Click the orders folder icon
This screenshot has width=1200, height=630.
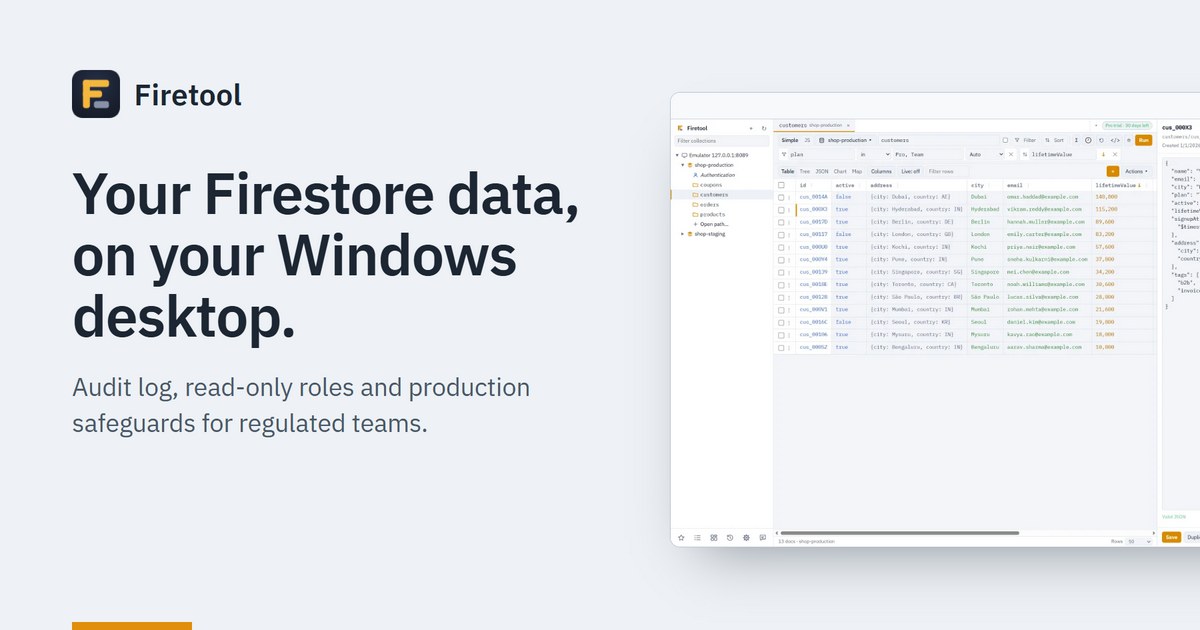point(695,205)
